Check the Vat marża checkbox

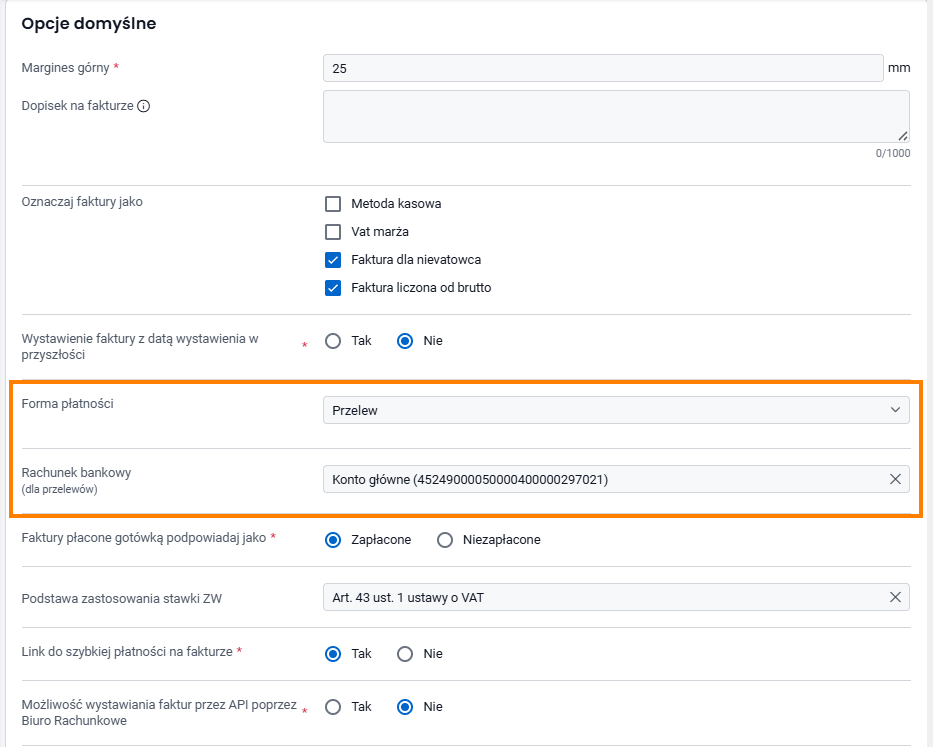click(x=333, y=232)
